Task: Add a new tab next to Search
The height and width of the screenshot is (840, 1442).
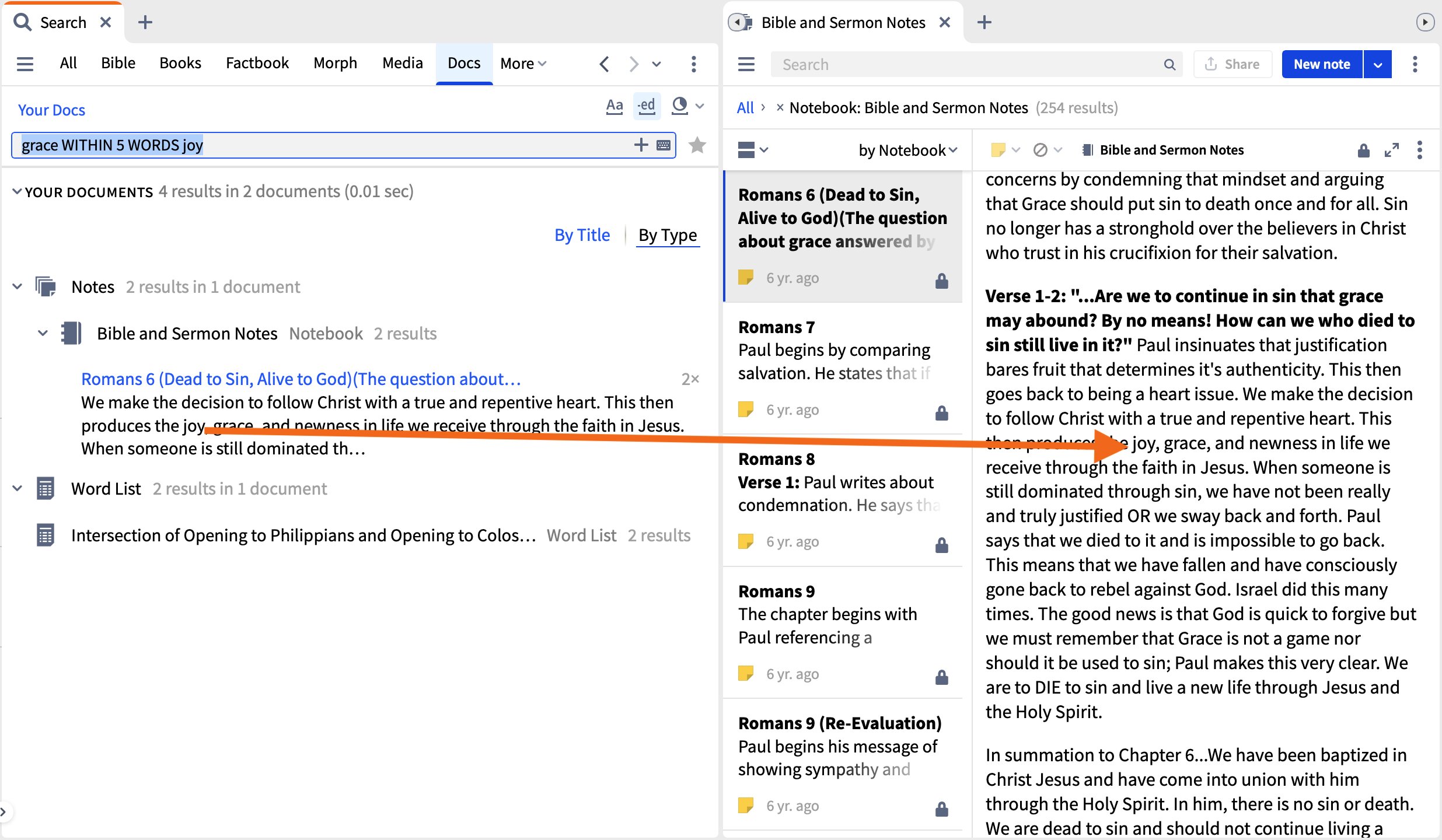Action: (x=145, y=22)
